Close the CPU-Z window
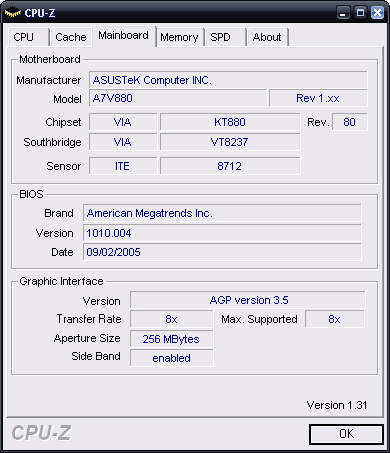 [x=377, y=13]
